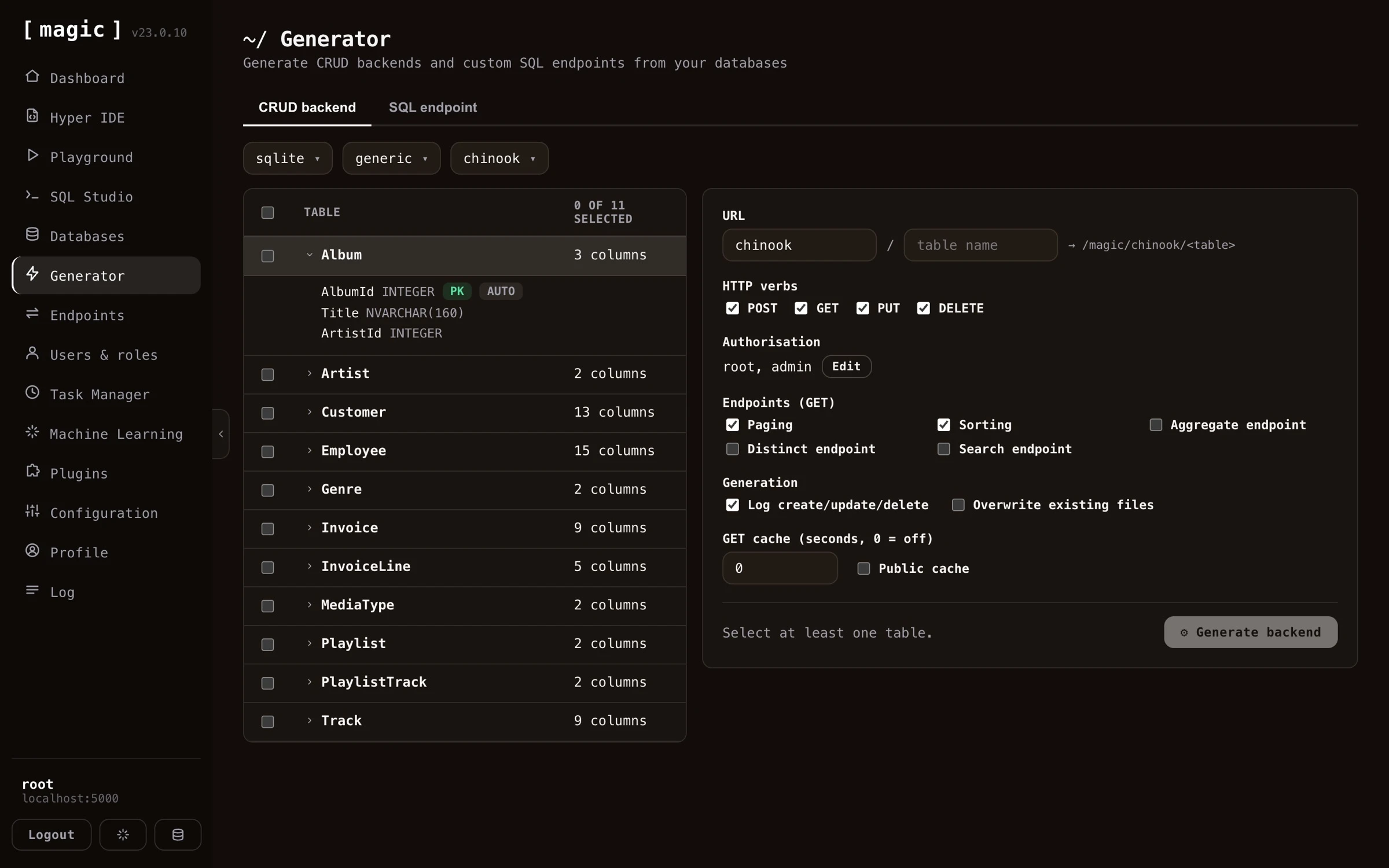Screen dimensions: 1389x868
Task: Click the Log lines icon
Action: click(32, 590)
